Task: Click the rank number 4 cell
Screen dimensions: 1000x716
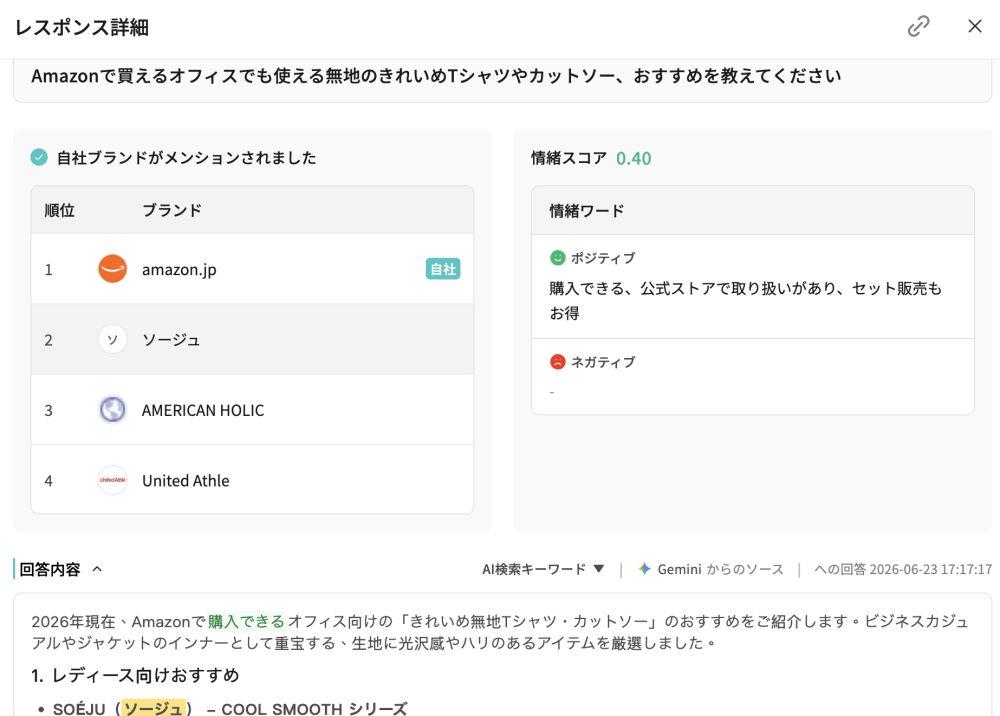Action: coord(48,481)
